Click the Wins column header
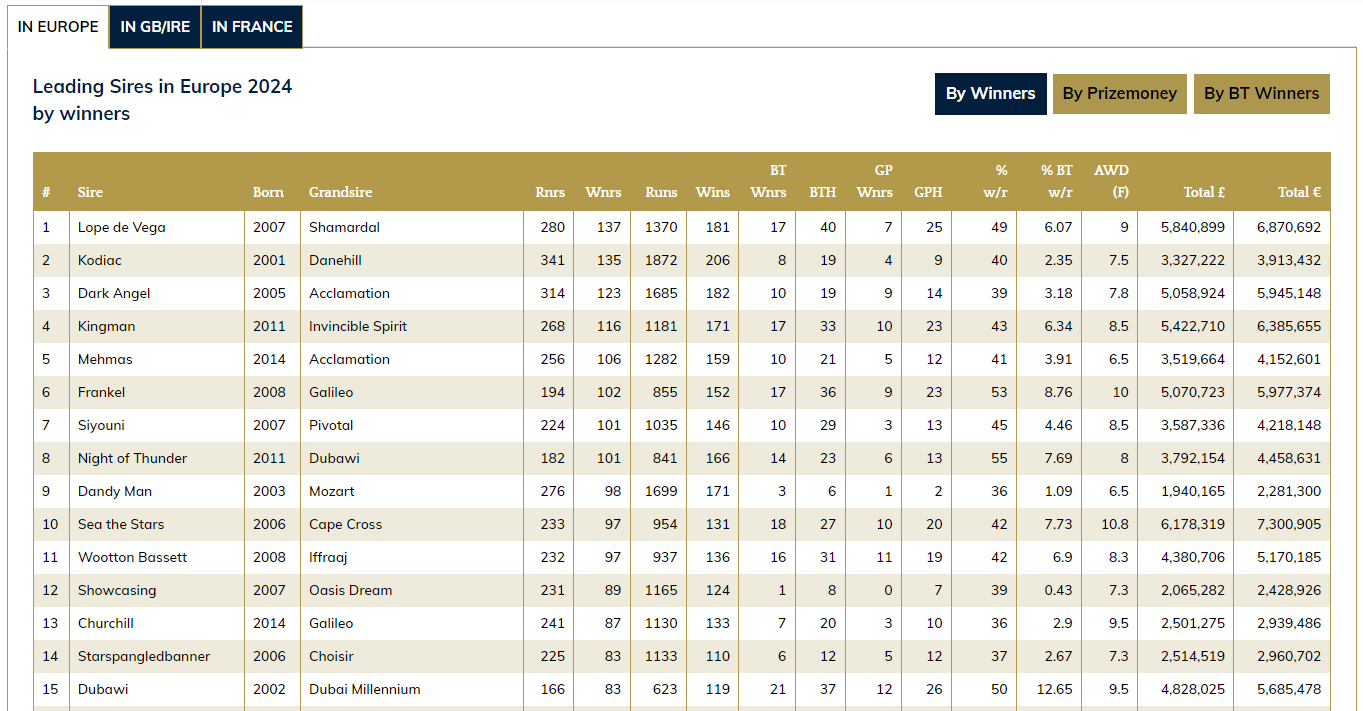Screen dimensions: 1363x711 [x=713, y=192]
